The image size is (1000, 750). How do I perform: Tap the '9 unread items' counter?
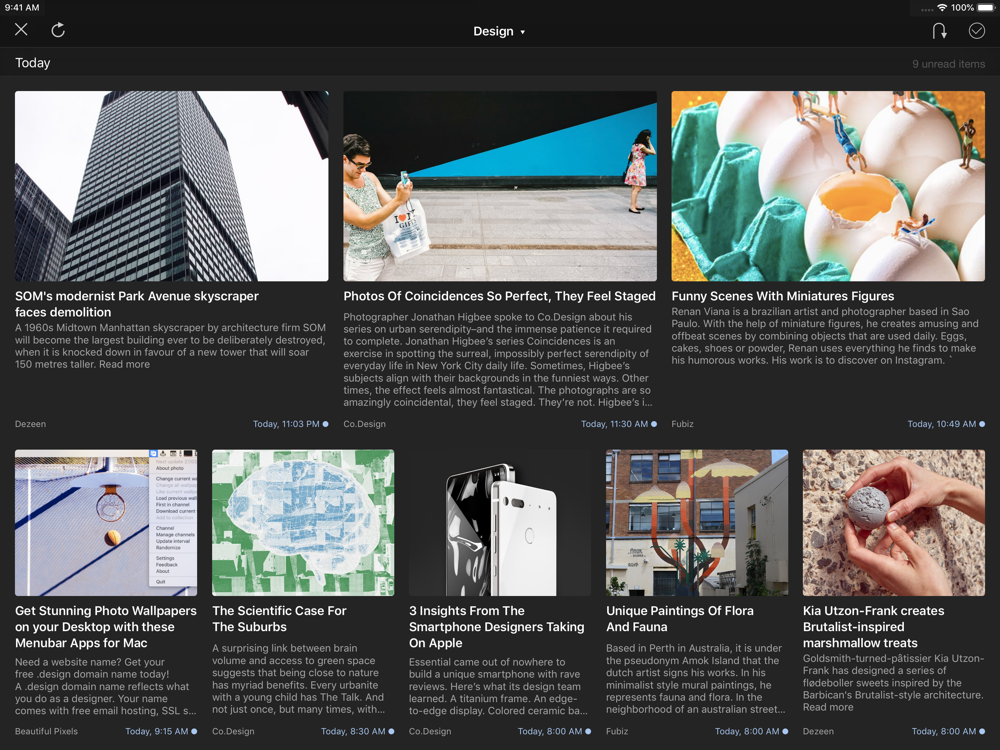[x=948, y=64]
